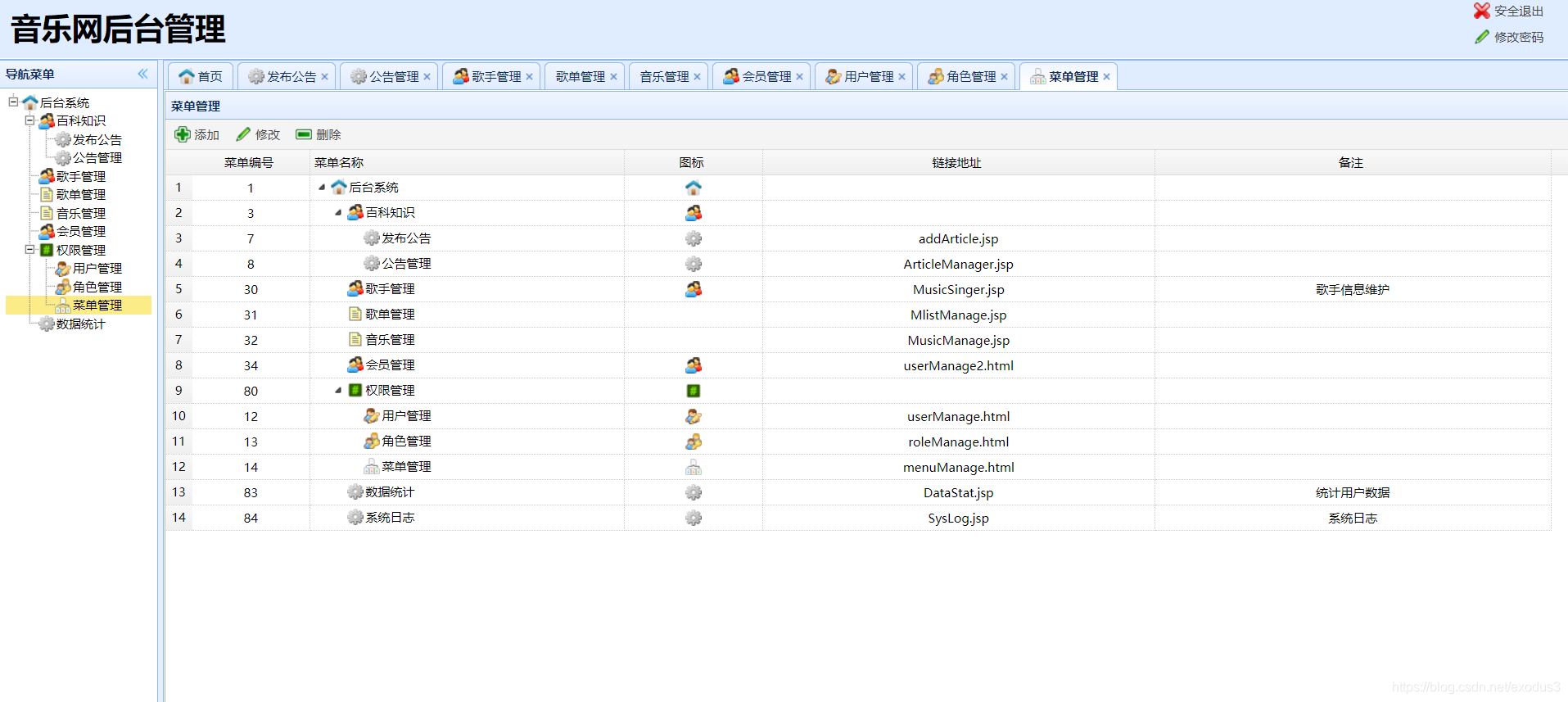The width and height of the screenshot is (1568, 702).
Task: Close the 会员管理 tab
Action: tap(799, 76)
